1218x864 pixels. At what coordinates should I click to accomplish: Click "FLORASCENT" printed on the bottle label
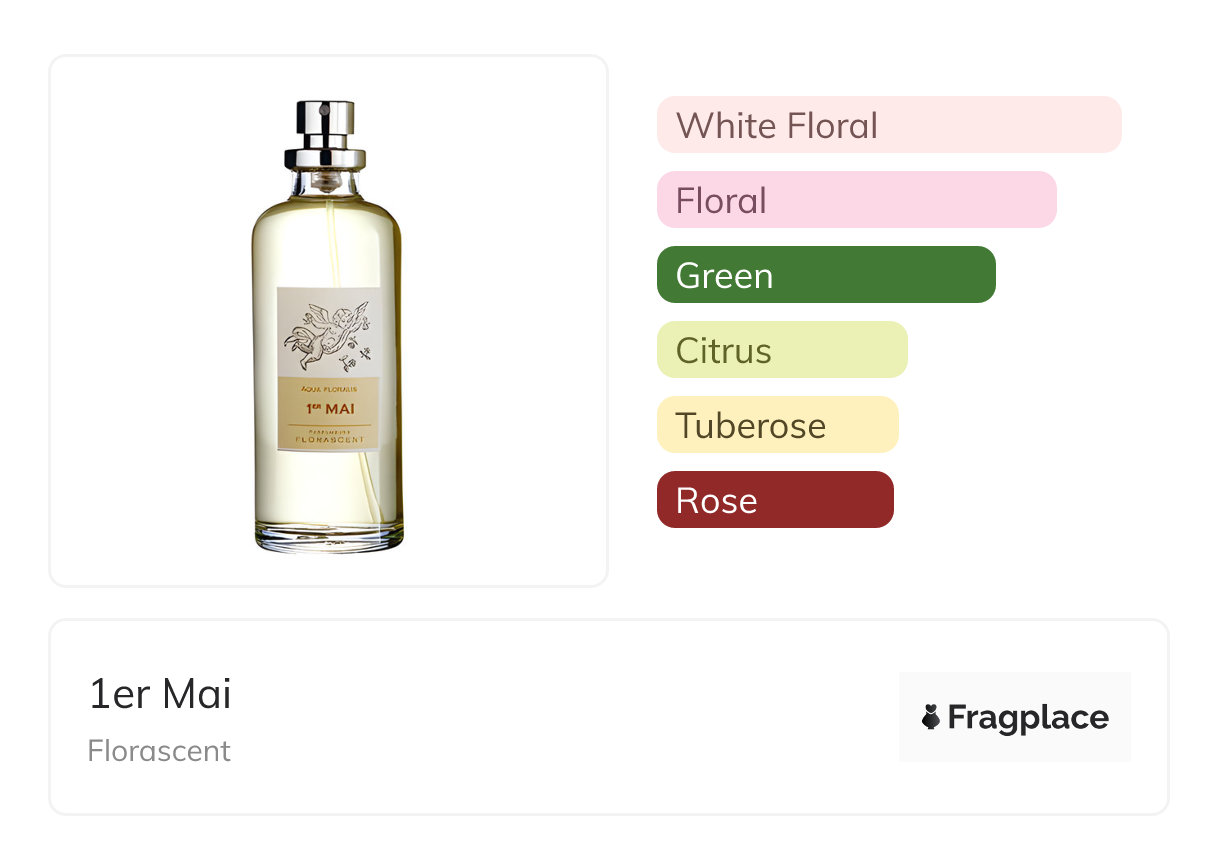pyautogui.click(x=329, y=439)
